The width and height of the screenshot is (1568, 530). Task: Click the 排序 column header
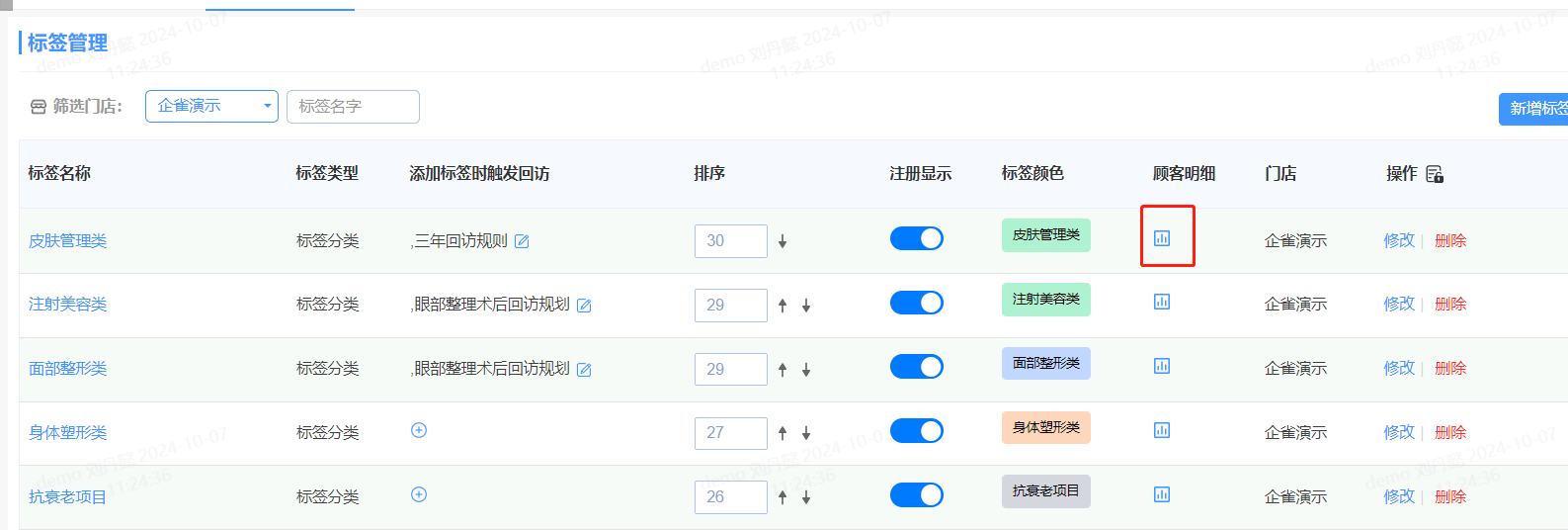tap(709, 173)
